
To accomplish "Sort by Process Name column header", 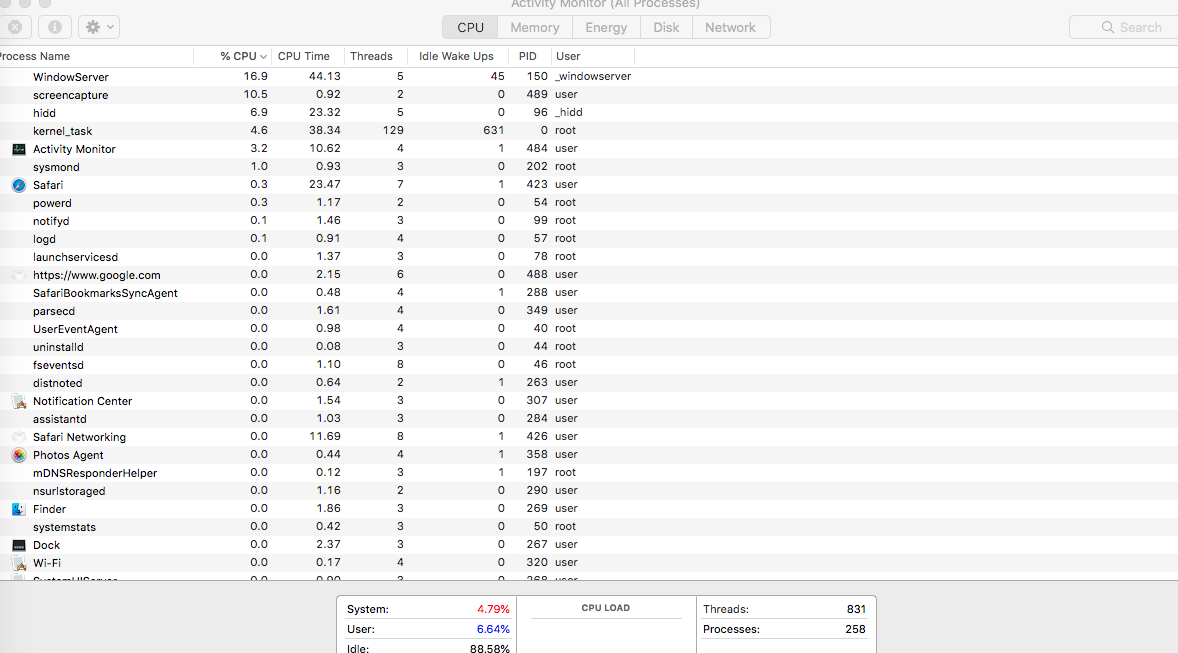I will (96, 56).
